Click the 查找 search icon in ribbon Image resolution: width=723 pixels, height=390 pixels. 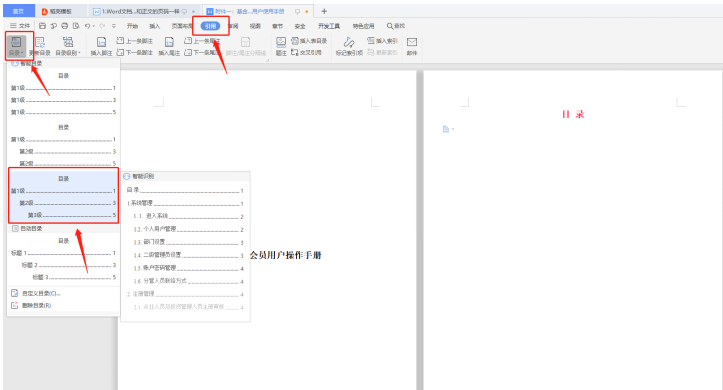tap(396, 26)
